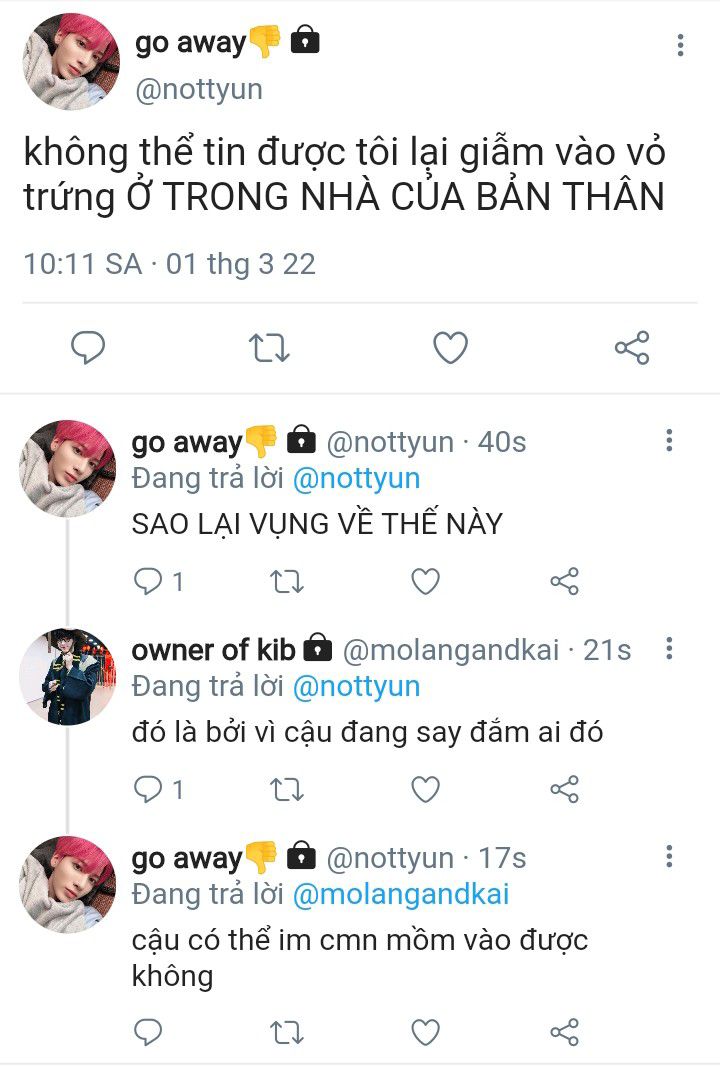Share the main tweet

point(632,348)
